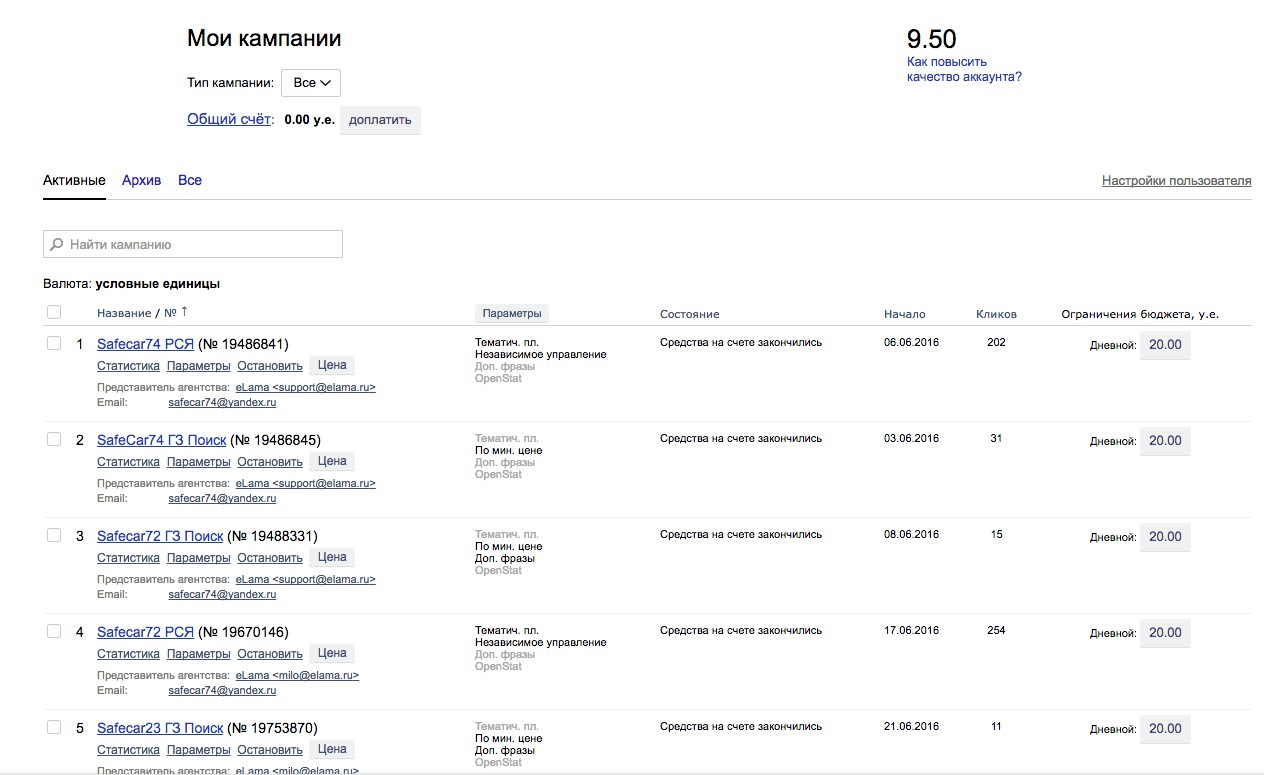Click eLama milo@elama.ru link in Safecar72 РСЯ row
This screenshot has width=1264, height=775.
(297, 675)
